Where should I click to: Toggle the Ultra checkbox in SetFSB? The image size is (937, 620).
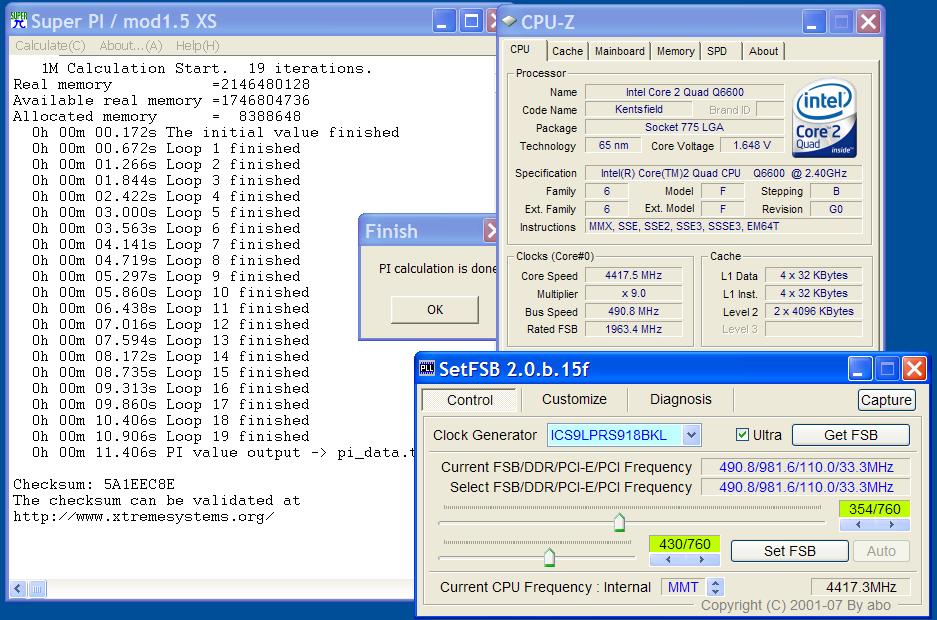(x=742, y=435)
